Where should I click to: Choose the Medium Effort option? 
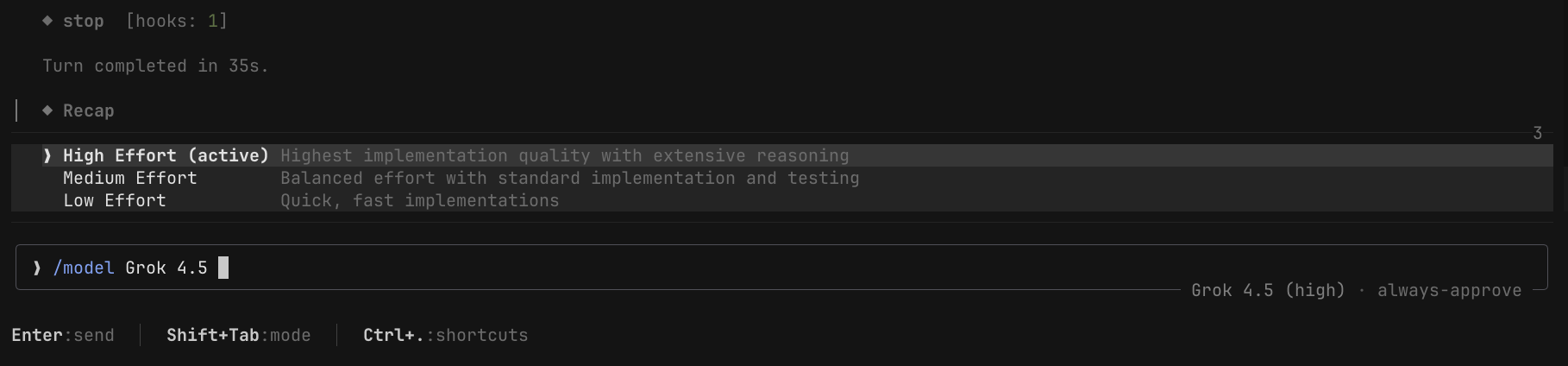click(781, 178)
